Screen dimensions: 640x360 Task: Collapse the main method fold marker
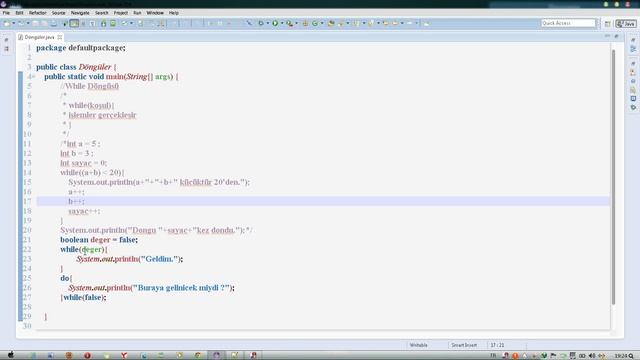click(33, 77)
